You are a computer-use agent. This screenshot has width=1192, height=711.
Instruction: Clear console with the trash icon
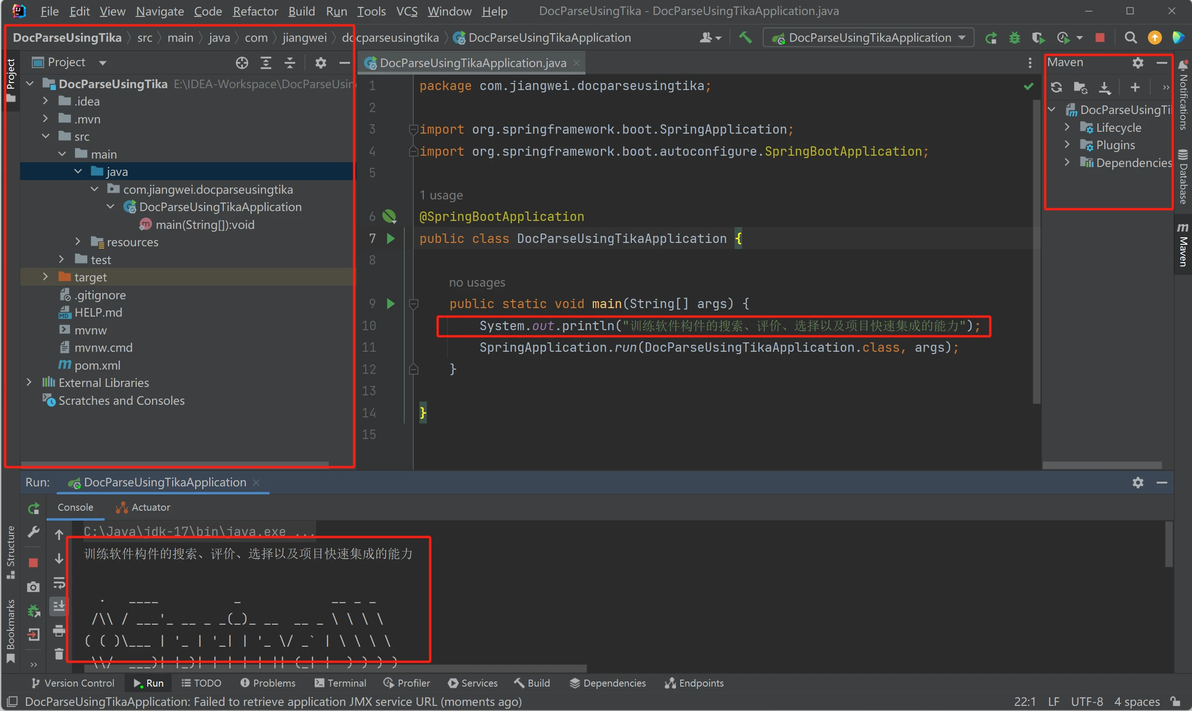point(59,654)
